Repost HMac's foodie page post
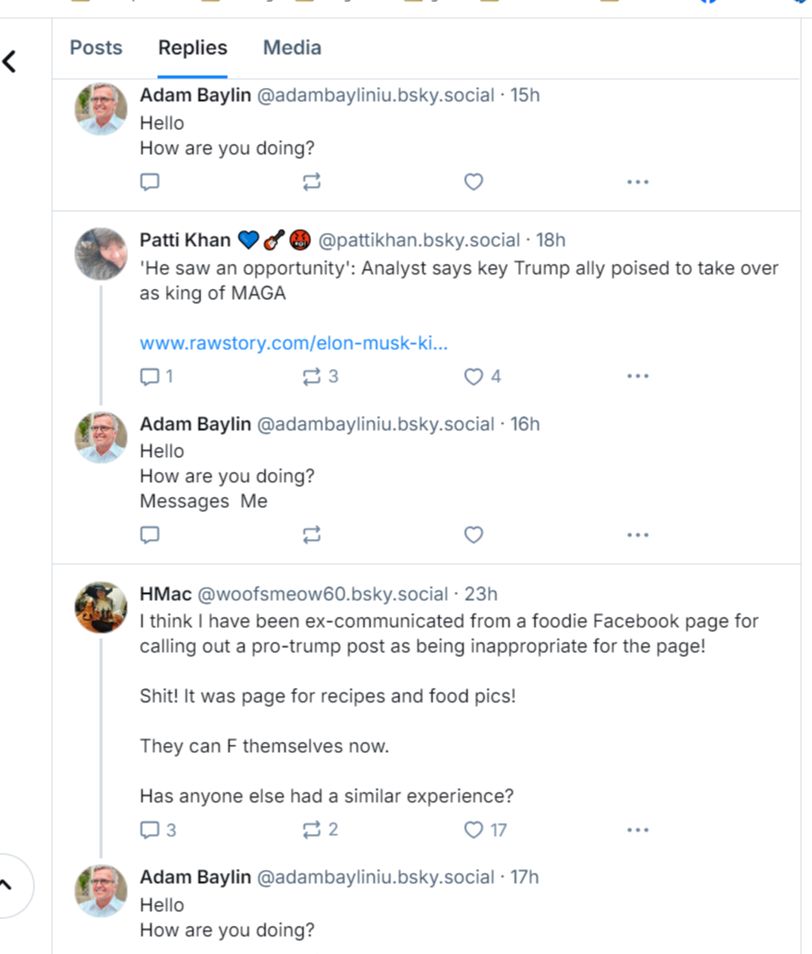812x954 pixels. coord(312,830)
